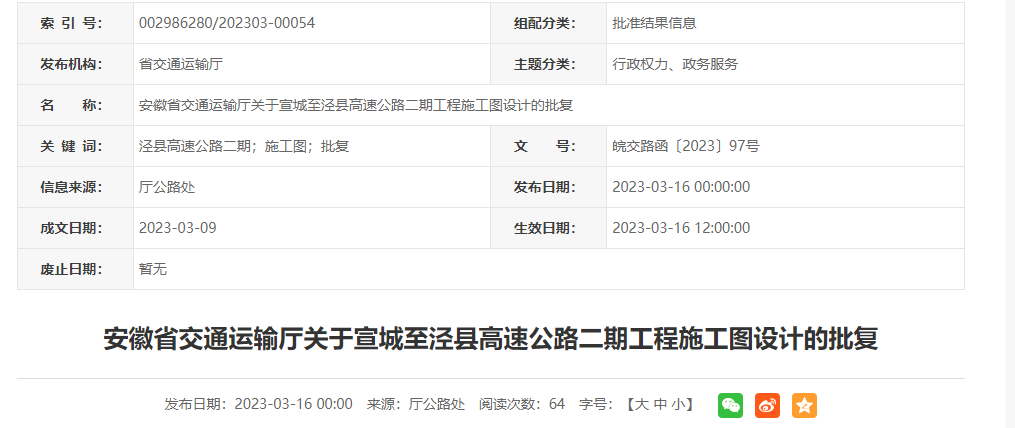Click the 索引号 label cell

pos(75,23)
